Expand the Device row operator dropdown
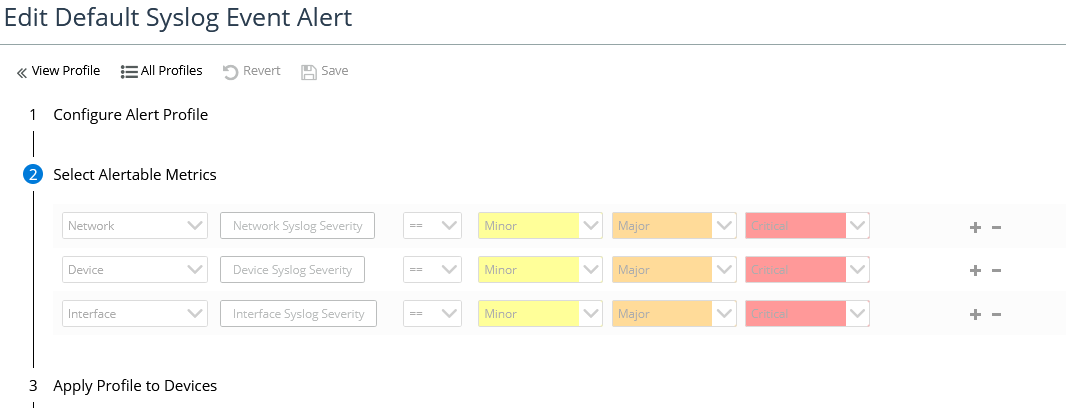Screen dimensions: 1066x408 click(x=432, y=270)
